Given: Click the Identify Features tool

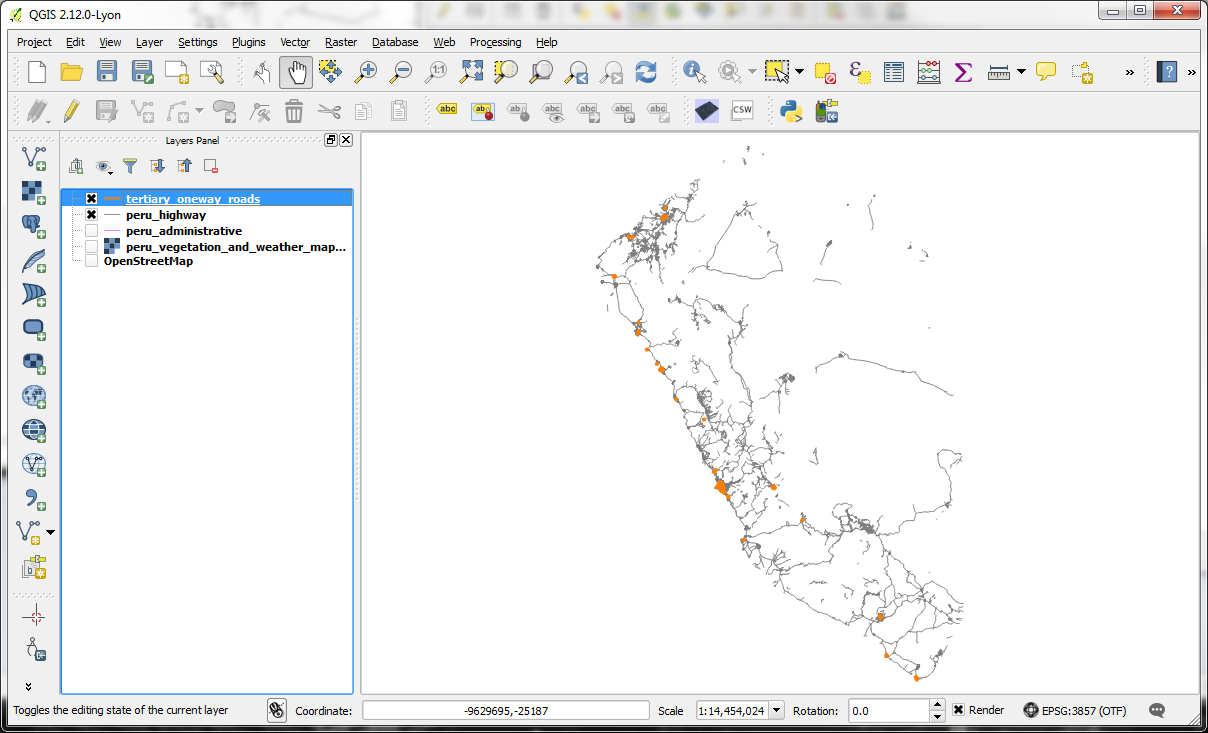Looking at the screenshot, I should click(694, 72).
